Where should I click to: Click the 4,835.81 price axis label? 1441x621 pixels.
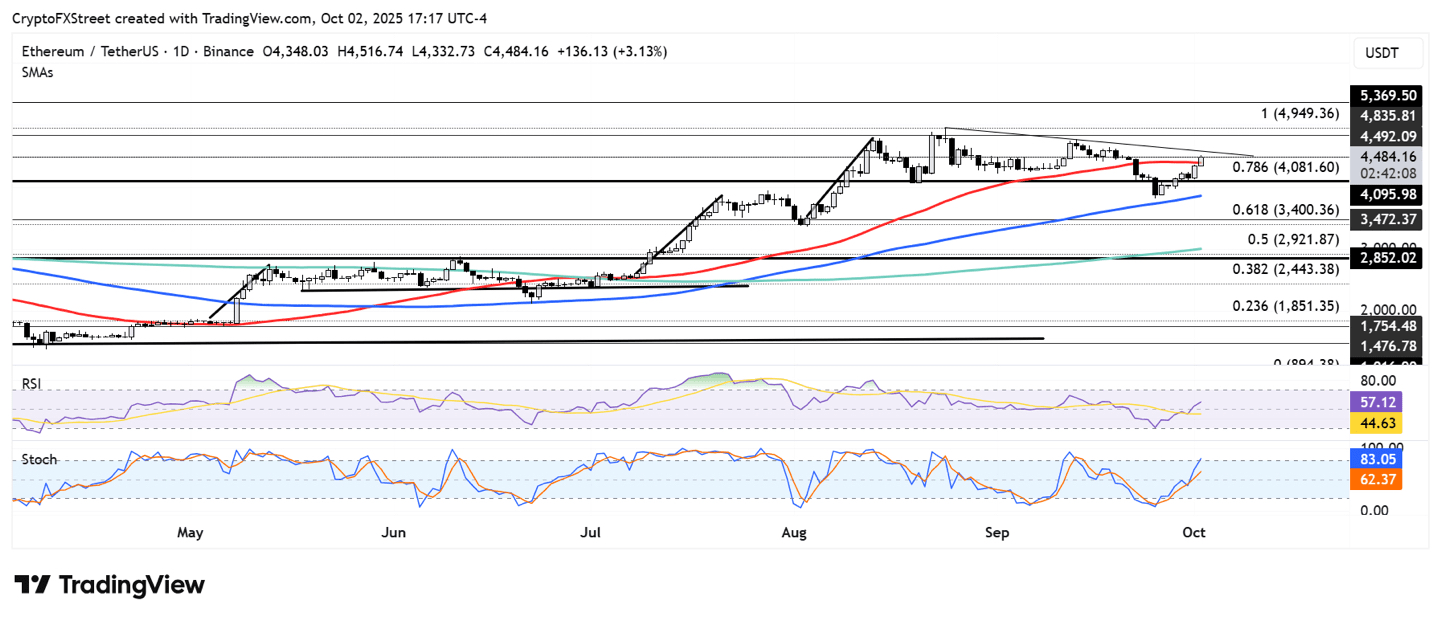click(1384, 115)
